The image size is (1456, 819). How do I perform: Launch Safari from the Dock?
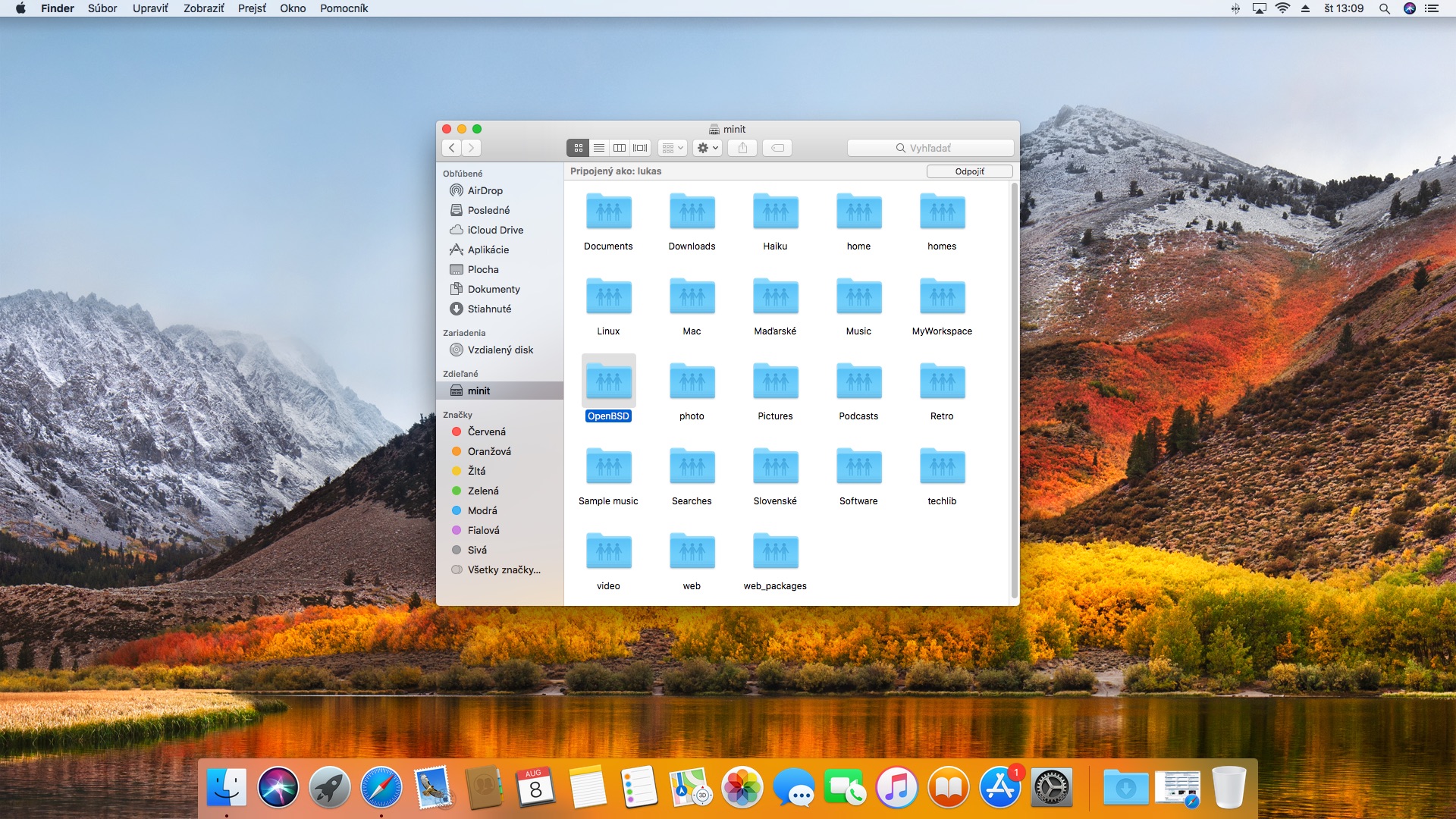[x=381, y=787]
